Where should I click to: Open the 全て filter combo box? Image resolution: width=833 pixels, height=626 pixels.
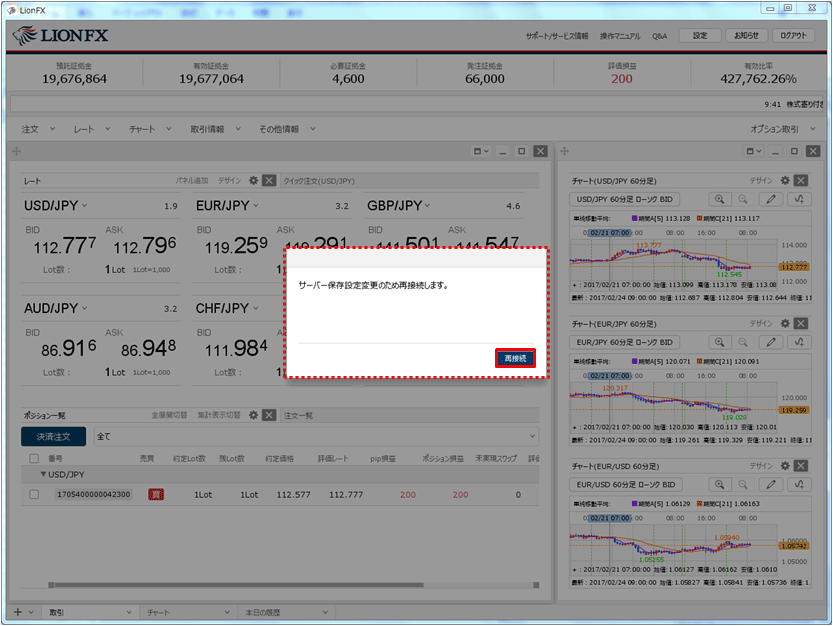[x=316, y=436]
